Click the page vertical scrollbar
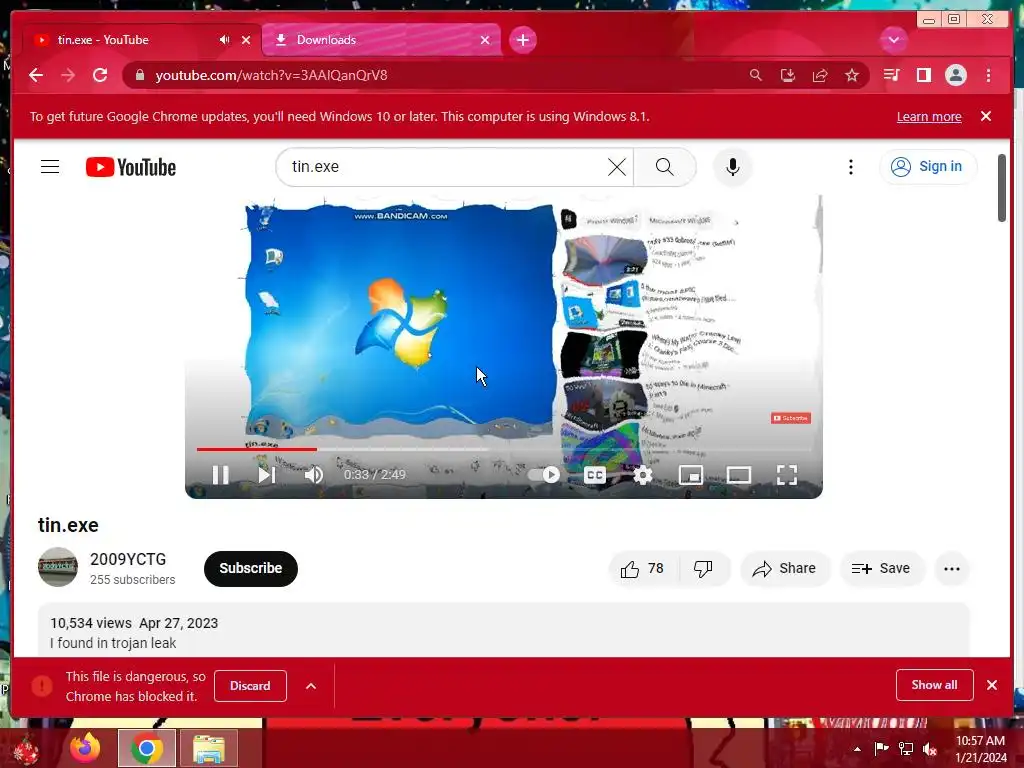The width and height of the screenshot is (1024, 768). click(1002, 188)
